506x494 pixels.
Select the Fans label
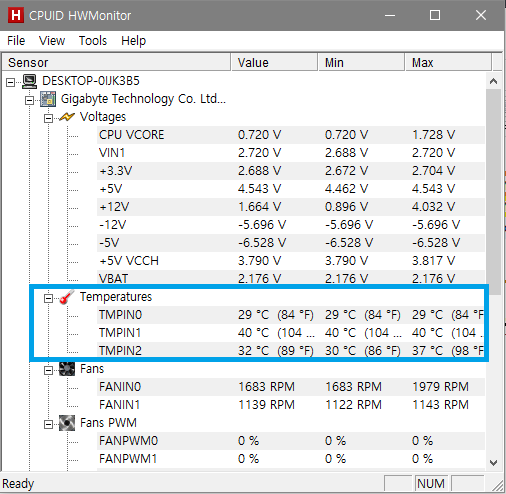[92, 369]
